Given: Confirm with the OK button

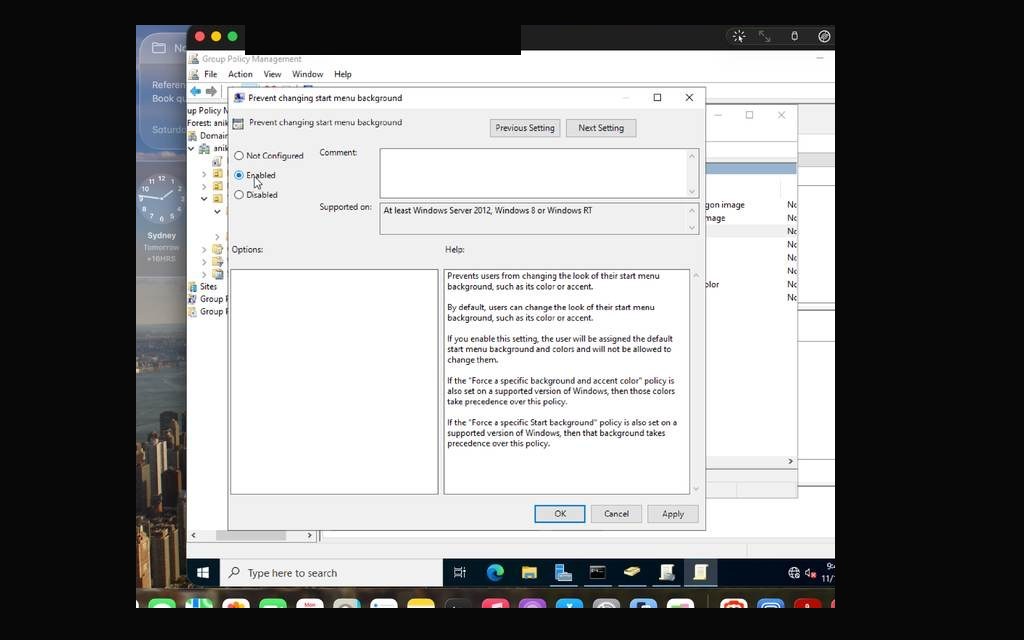Looking at the screenshot, I should 560,514.
